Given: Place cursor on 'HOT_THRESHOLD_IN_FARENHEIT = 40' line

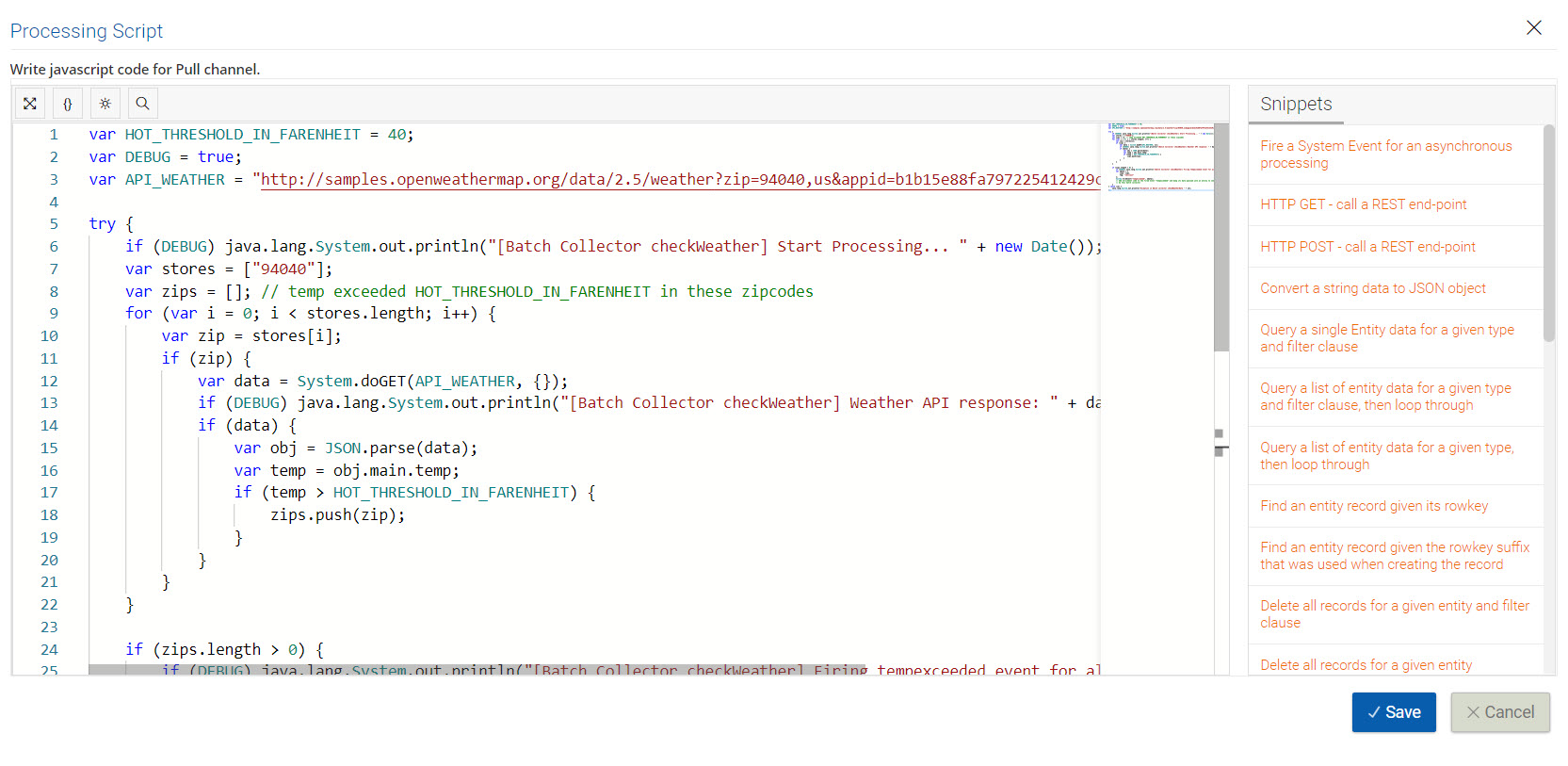Looking at the screenshot, I should pyautogui.click(x=251, y=135).
